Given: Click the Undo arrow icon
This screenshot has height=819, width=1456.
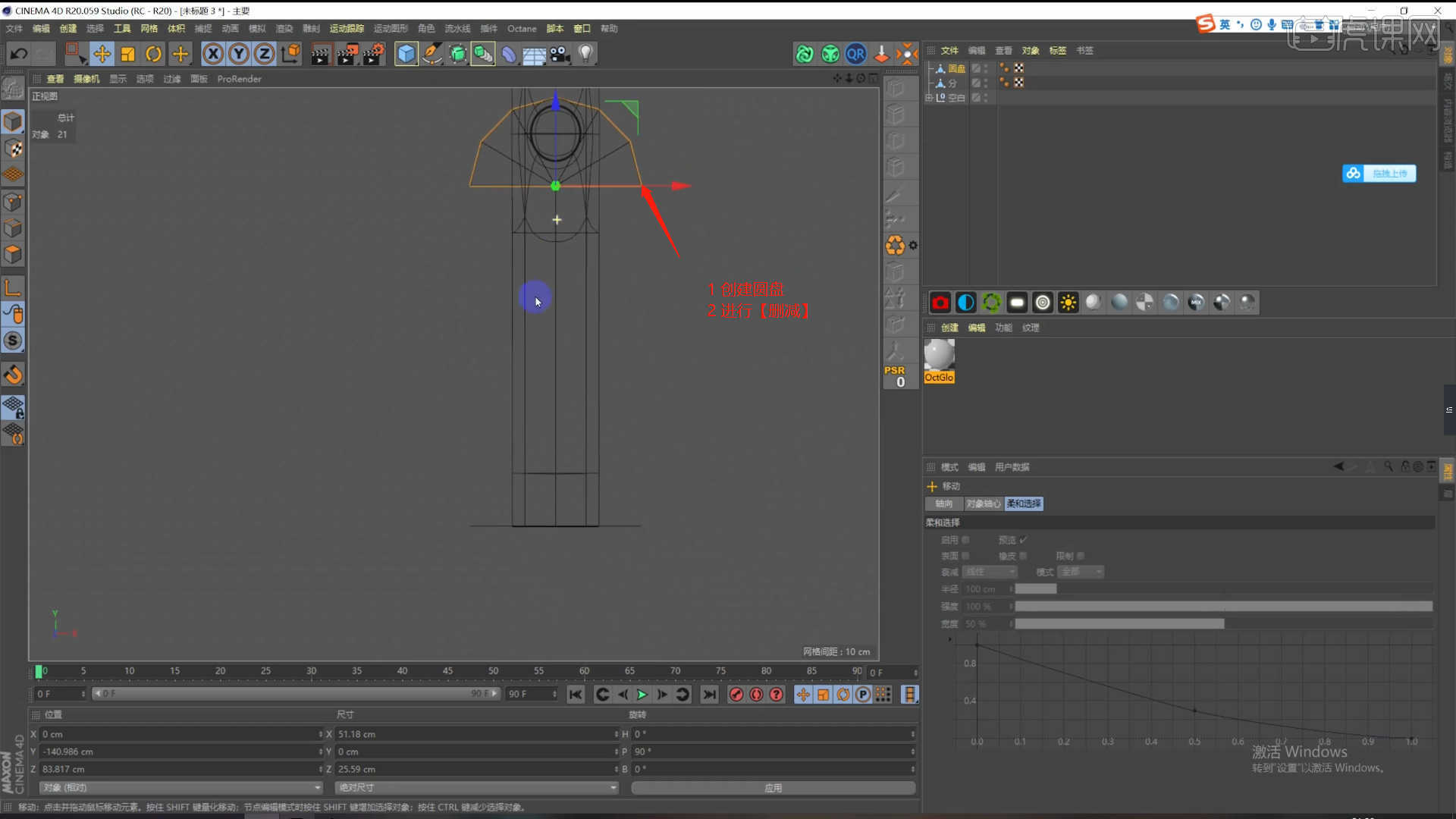Looking at the screenshot, I should pyautogui.click(x=18, y=54).
